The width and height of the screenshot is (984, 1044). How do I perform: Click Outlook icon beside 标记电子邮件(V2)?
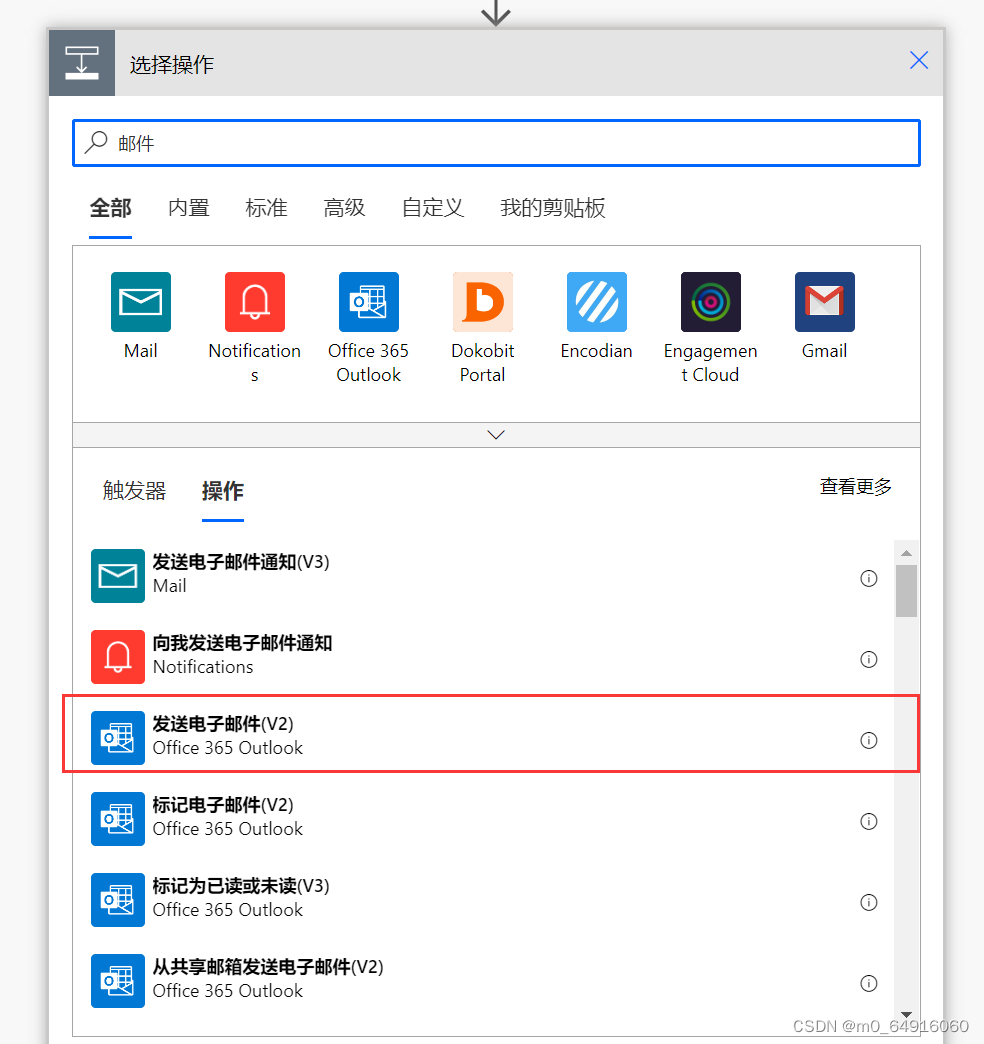point(118,819)
